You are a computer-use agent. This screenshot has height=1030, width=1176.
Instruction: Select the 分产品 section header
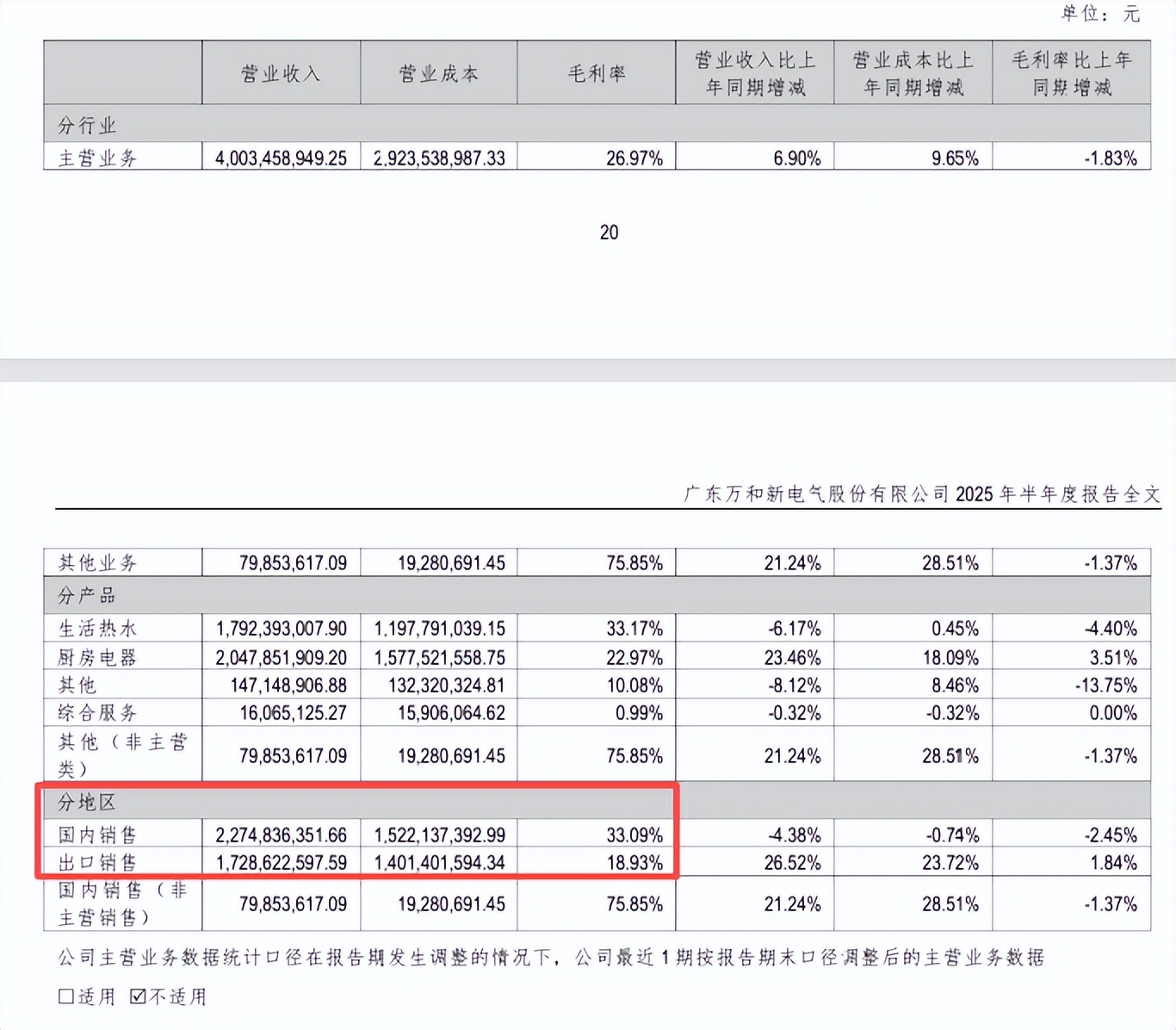coord(86,596)
